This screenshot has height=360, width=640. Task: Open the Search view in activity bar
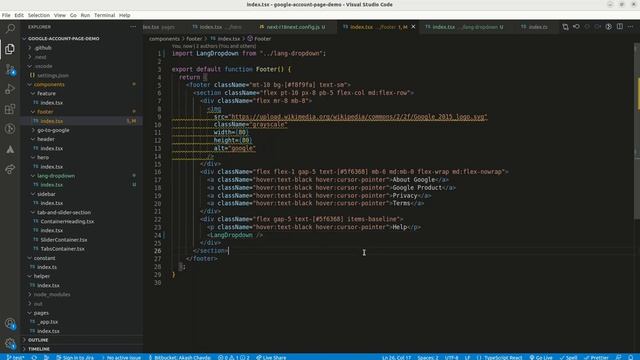point(10,28)
